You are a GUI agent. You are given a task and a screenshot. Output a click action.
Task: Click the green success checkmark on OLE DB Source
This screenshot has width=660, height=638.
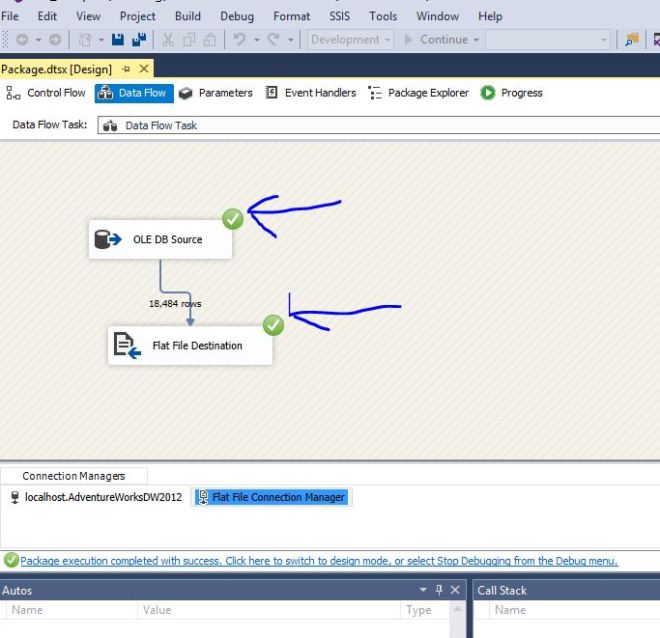(x=233, y=219)
